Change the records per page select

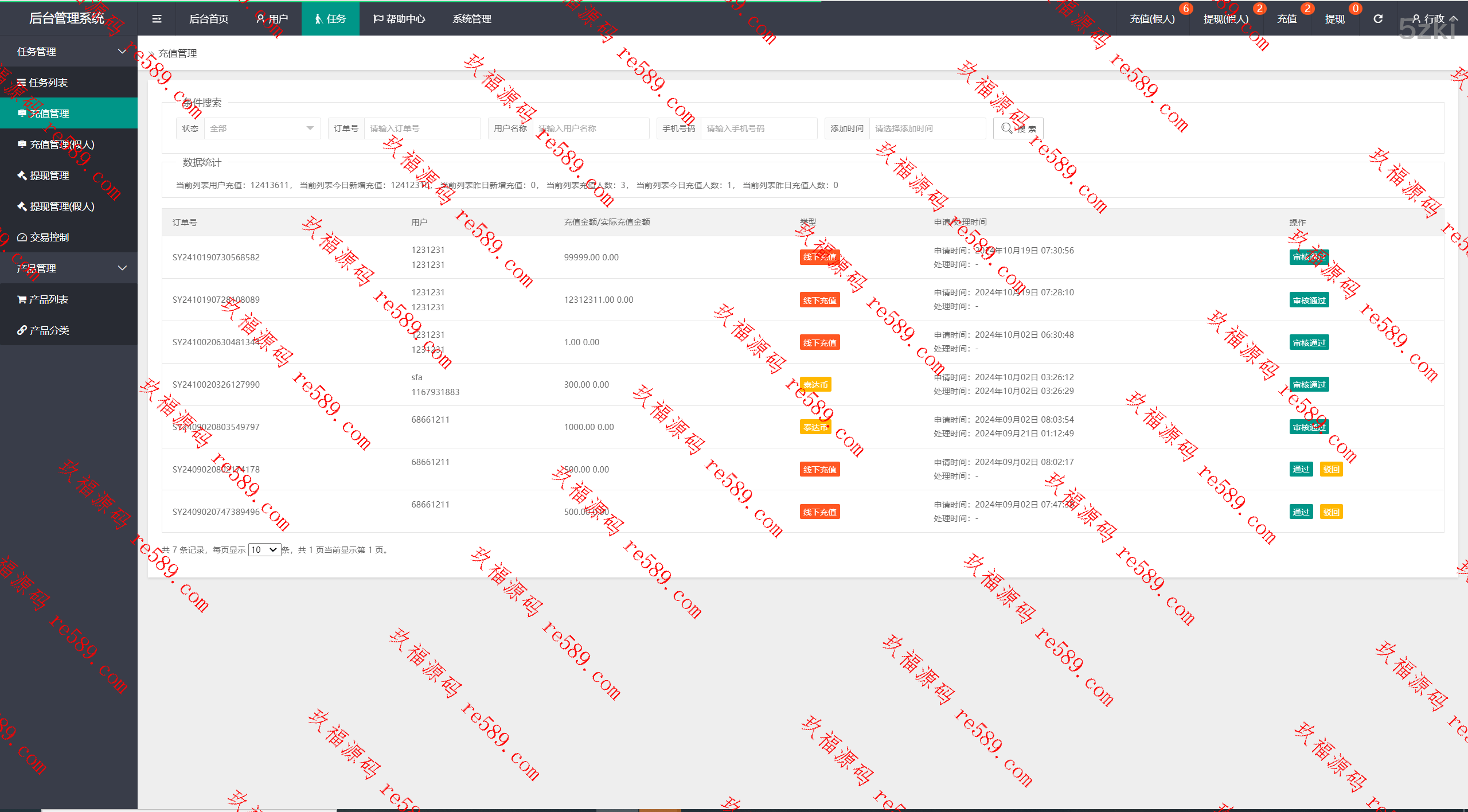click(x=264, y=550)
